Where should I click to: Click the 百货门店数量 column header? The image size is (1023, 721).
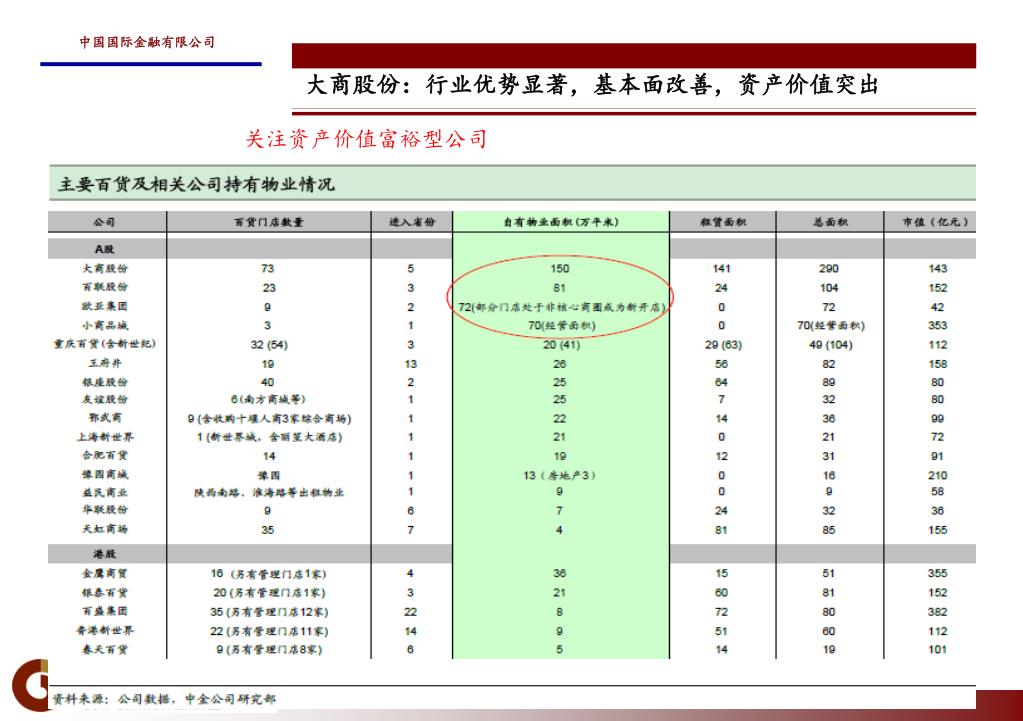[x=269, y=222]
